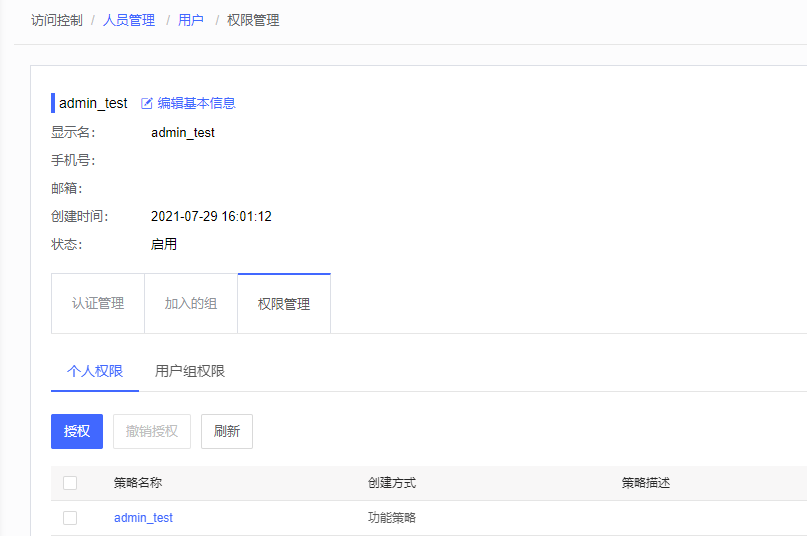This screenshot has width=807, height=536.
Task: Switch to 用户组权限 sub-tab
Action: pos(190,371)
